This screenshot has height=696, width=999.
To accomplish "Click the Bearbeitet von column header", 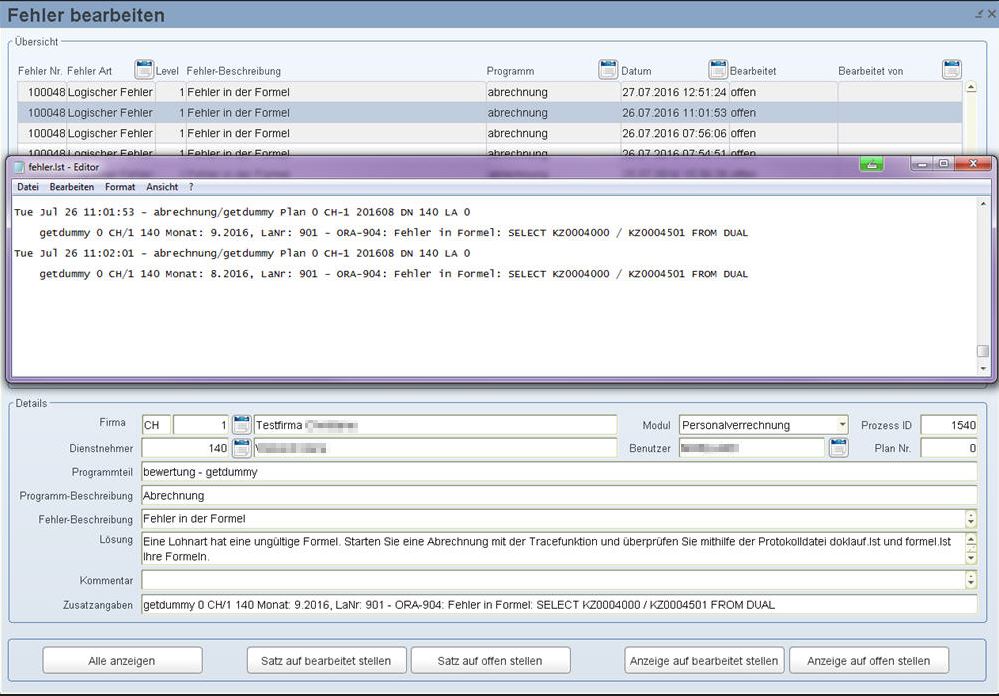I will tap(871, 71).
